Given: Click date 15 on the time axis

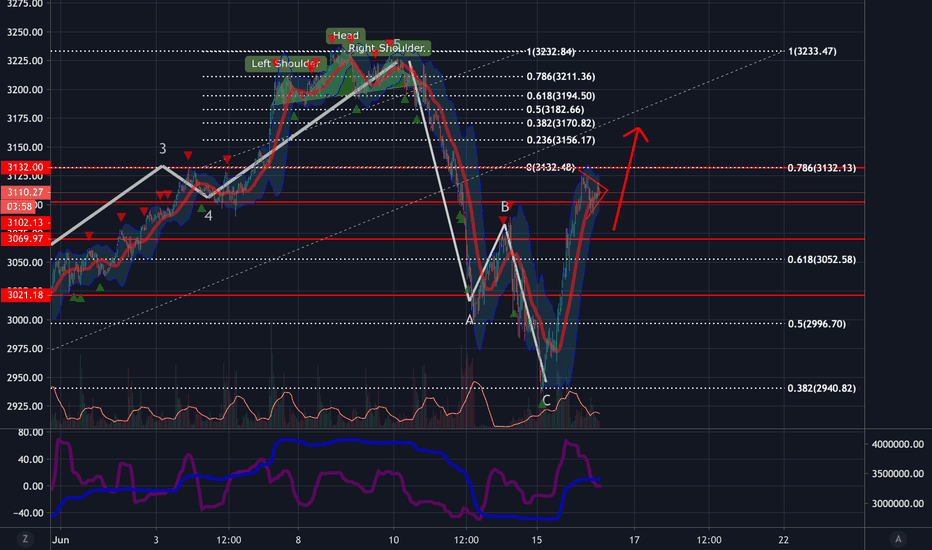Looking at the screenshot, I should pos(537,540).
